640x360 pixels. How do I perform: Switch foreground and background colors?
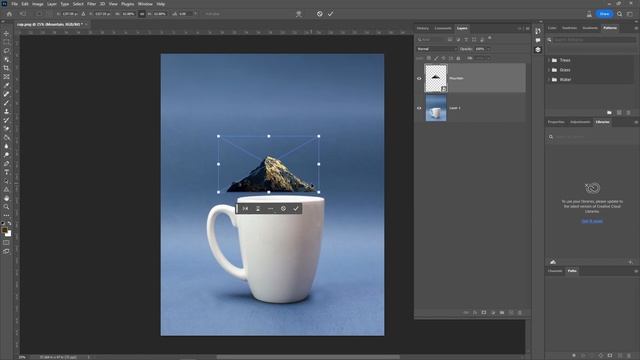pos(9,223)
